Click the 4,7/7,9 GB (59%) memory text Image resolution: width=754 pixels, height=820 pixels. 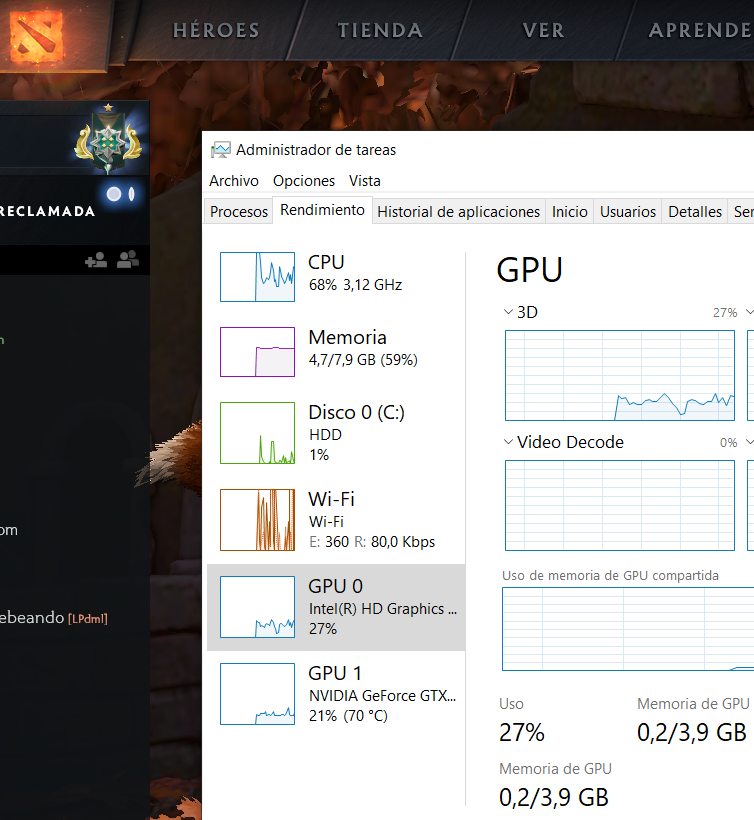point(363,360)
